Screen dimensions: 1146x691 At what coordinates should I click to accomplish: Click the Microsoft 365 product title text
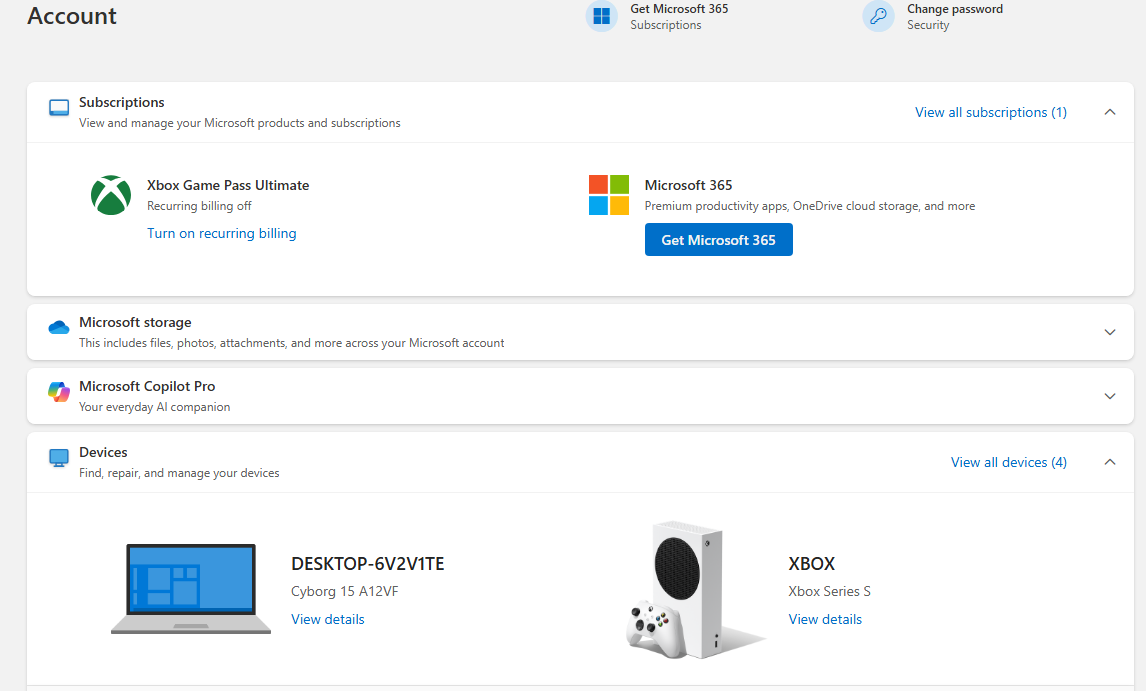point(688,186)
